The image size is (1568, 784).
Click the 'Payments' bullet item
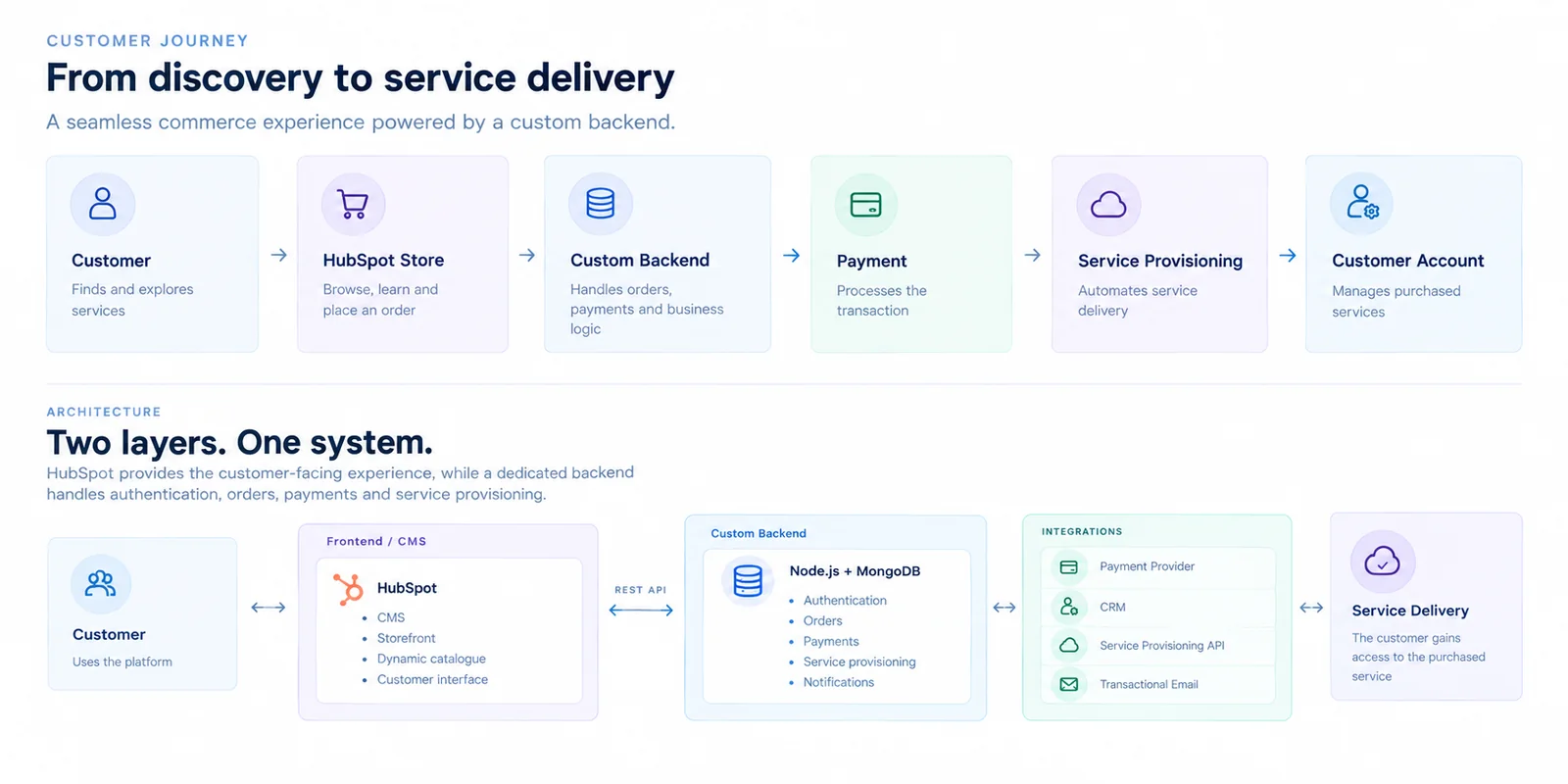[x=831, y=642]
